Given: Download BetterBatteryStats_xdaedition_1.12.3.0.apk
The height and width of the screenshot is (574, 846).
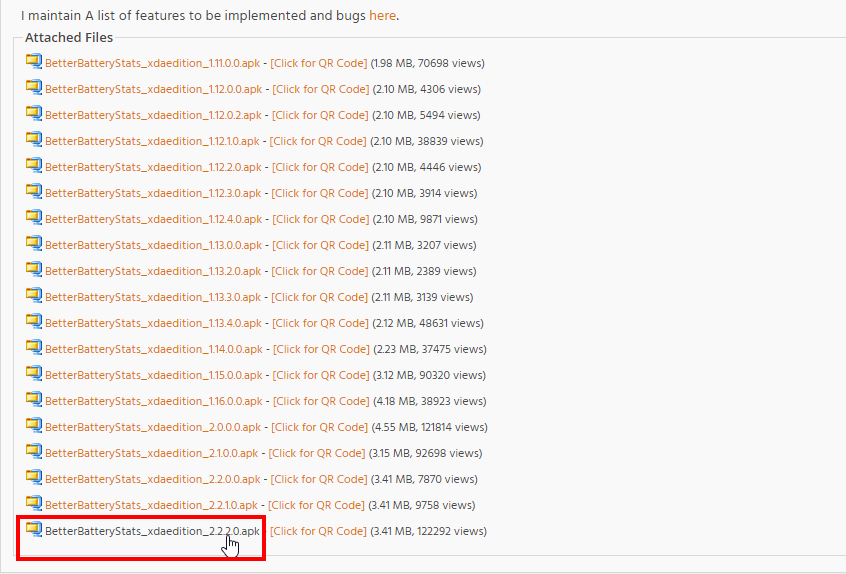Looking at the screenshot, I should [x=153, y=193].
